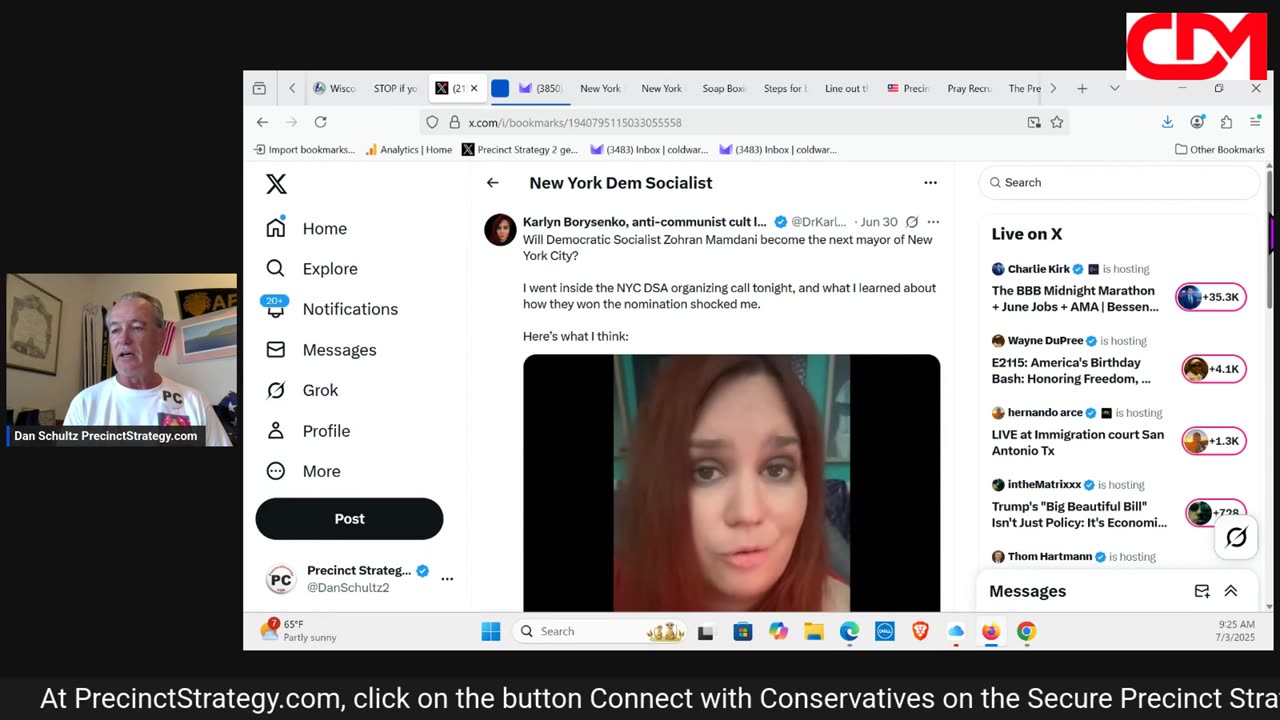Reload the current page

320,122
